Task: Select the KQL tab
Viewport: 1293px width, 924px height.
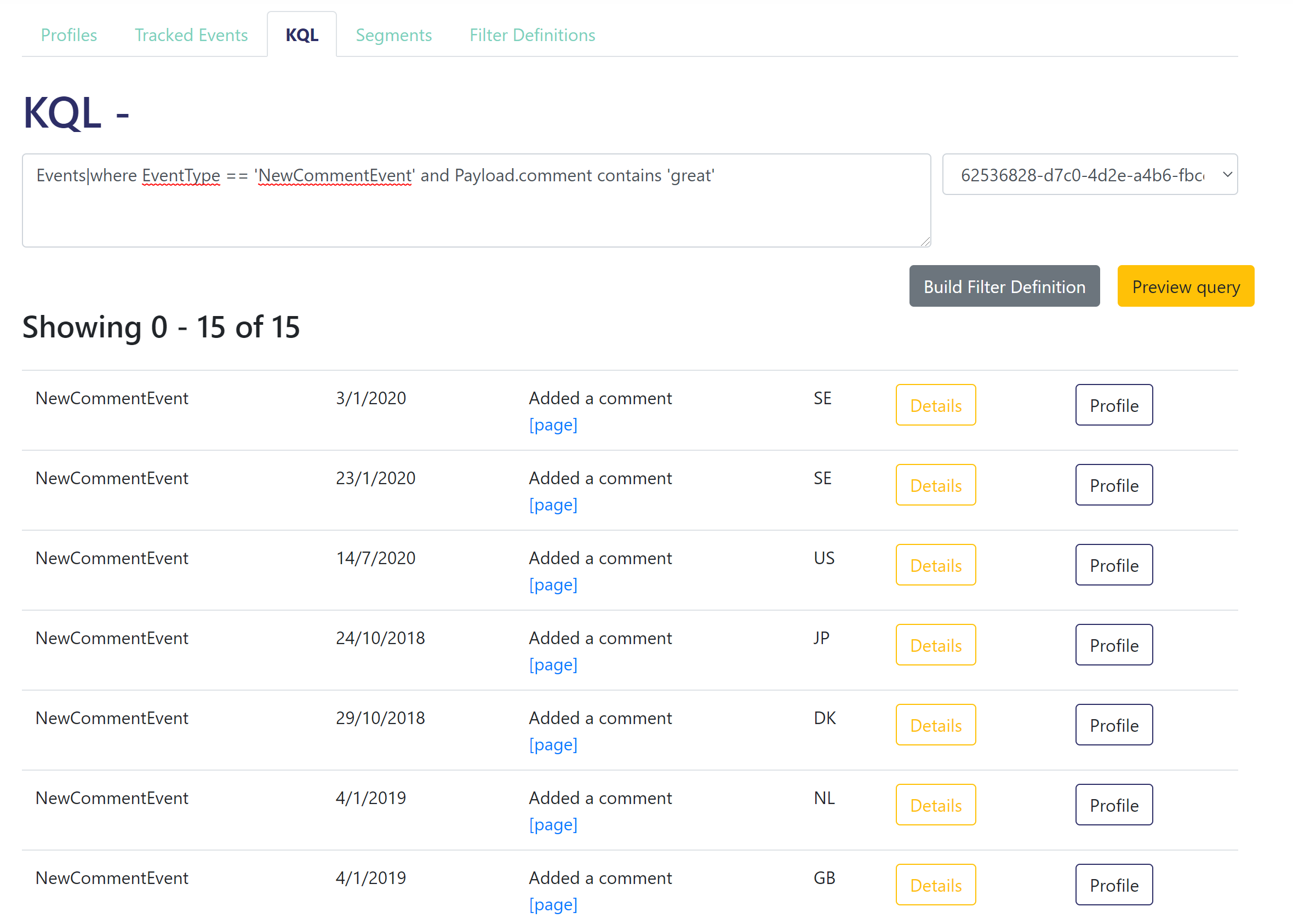Action: click(302, 35)
